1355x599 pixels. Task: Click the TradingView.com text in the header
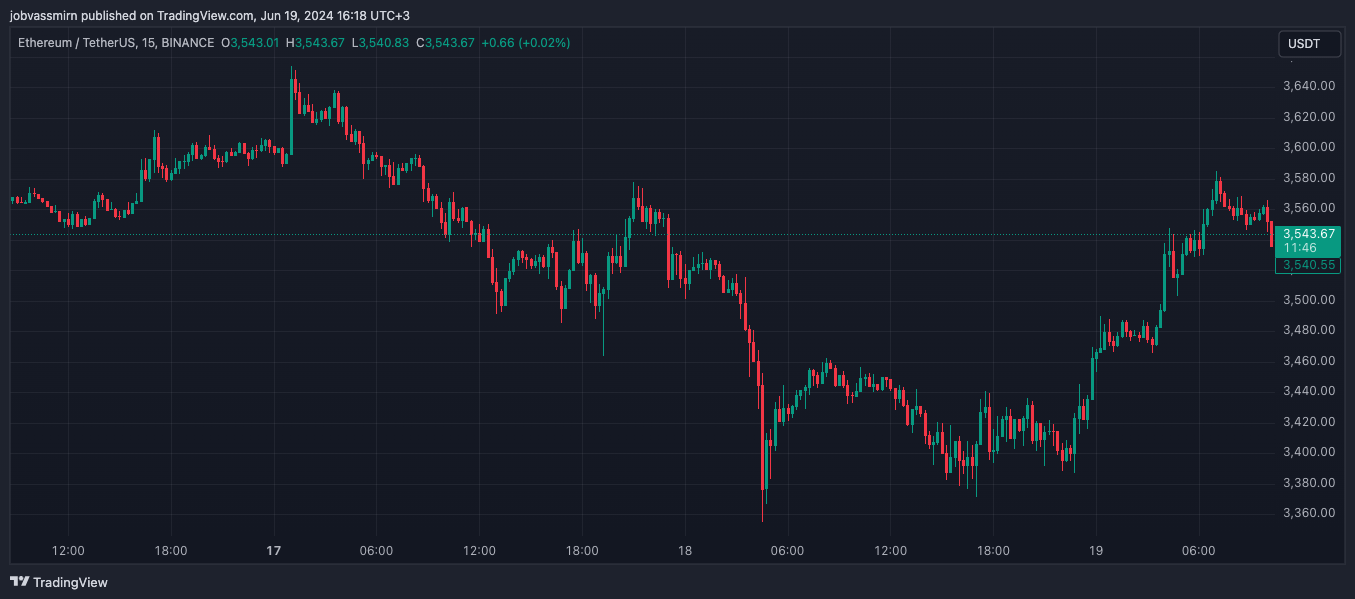click(204, 15)
